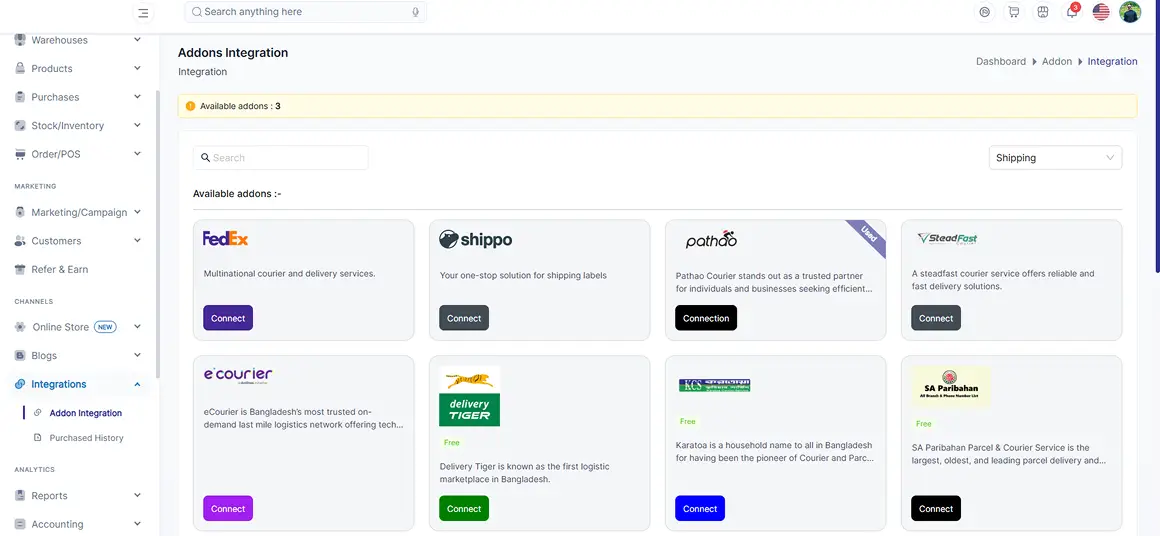Connect the Delivery Tiger addon

[464, 509]
